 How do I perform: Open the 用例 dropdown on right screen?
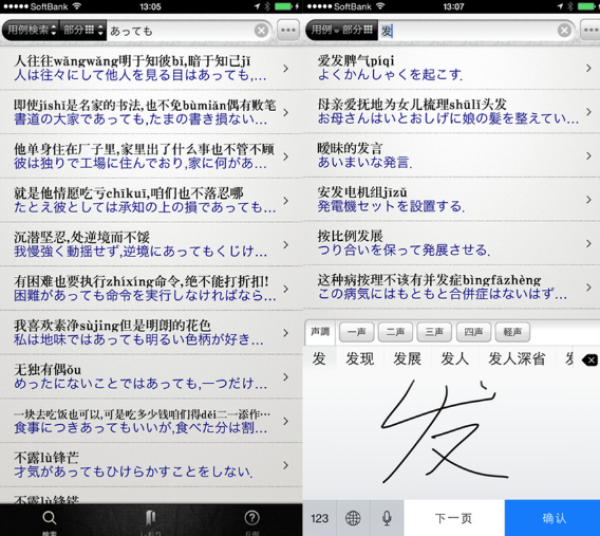click(324, 30)
